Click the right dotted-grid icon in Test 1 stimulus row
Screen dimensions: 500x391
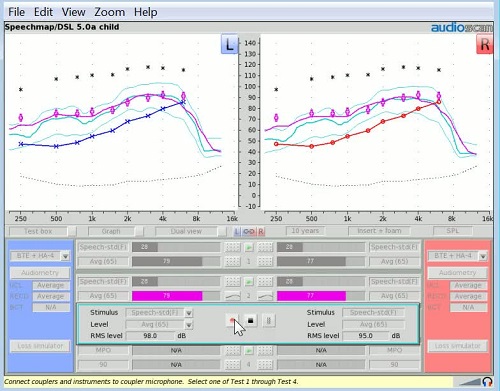[265, 247]
